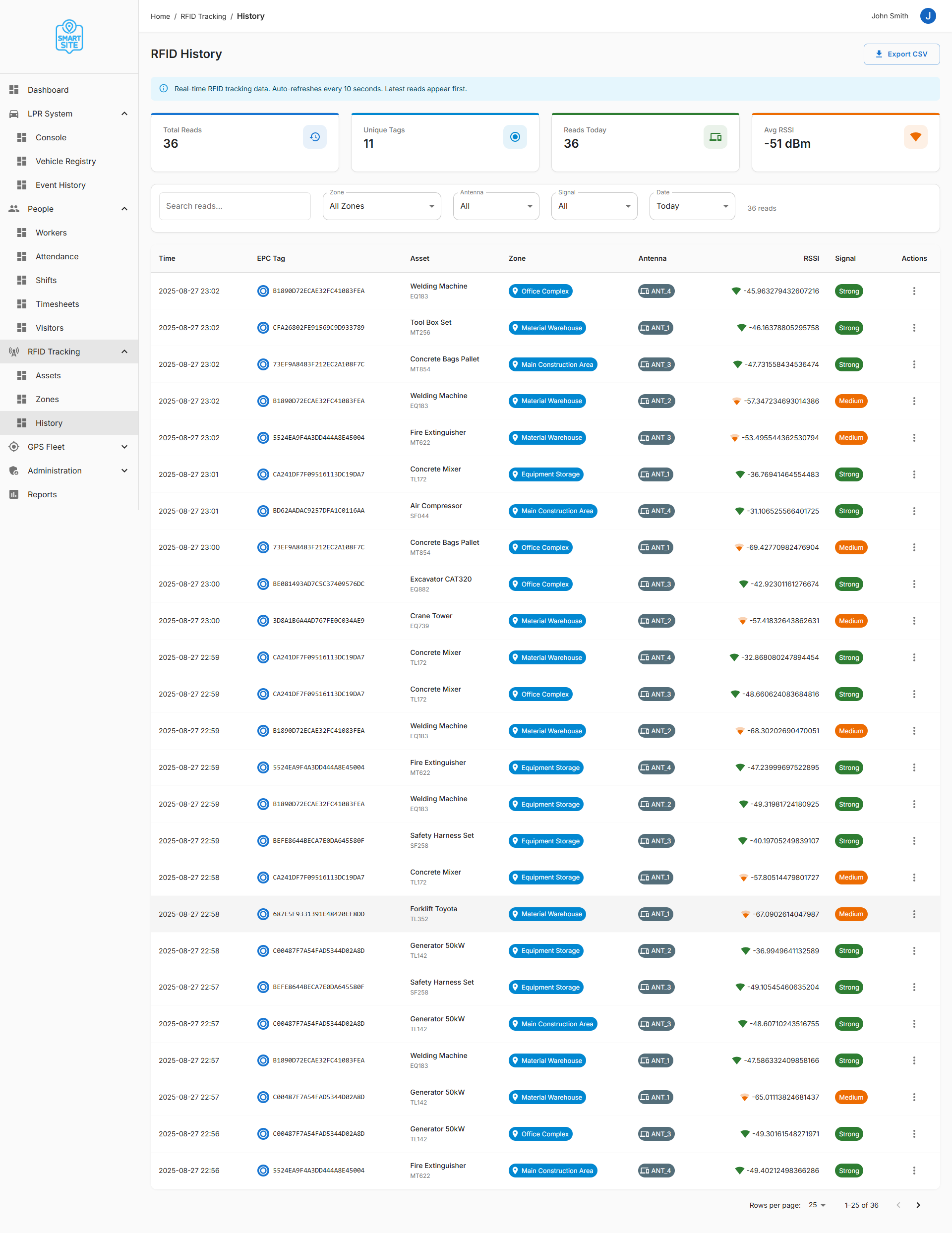Open the Assets sidebar item
This screenshot has height=1233, width=952.
coord(48,375)
